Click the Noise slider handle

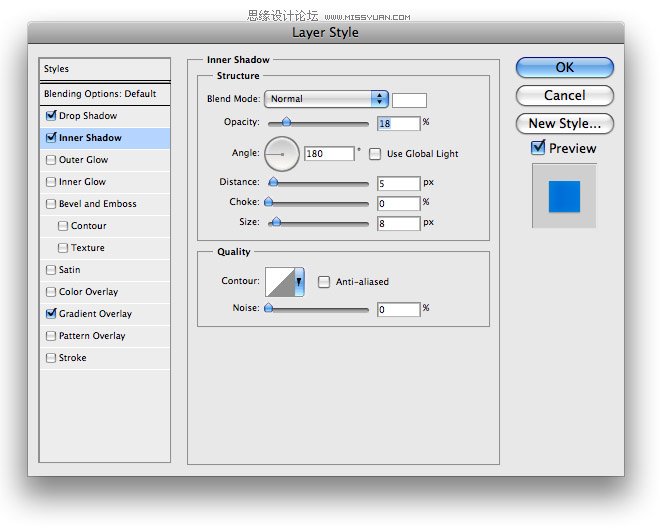tap(269, 308)
